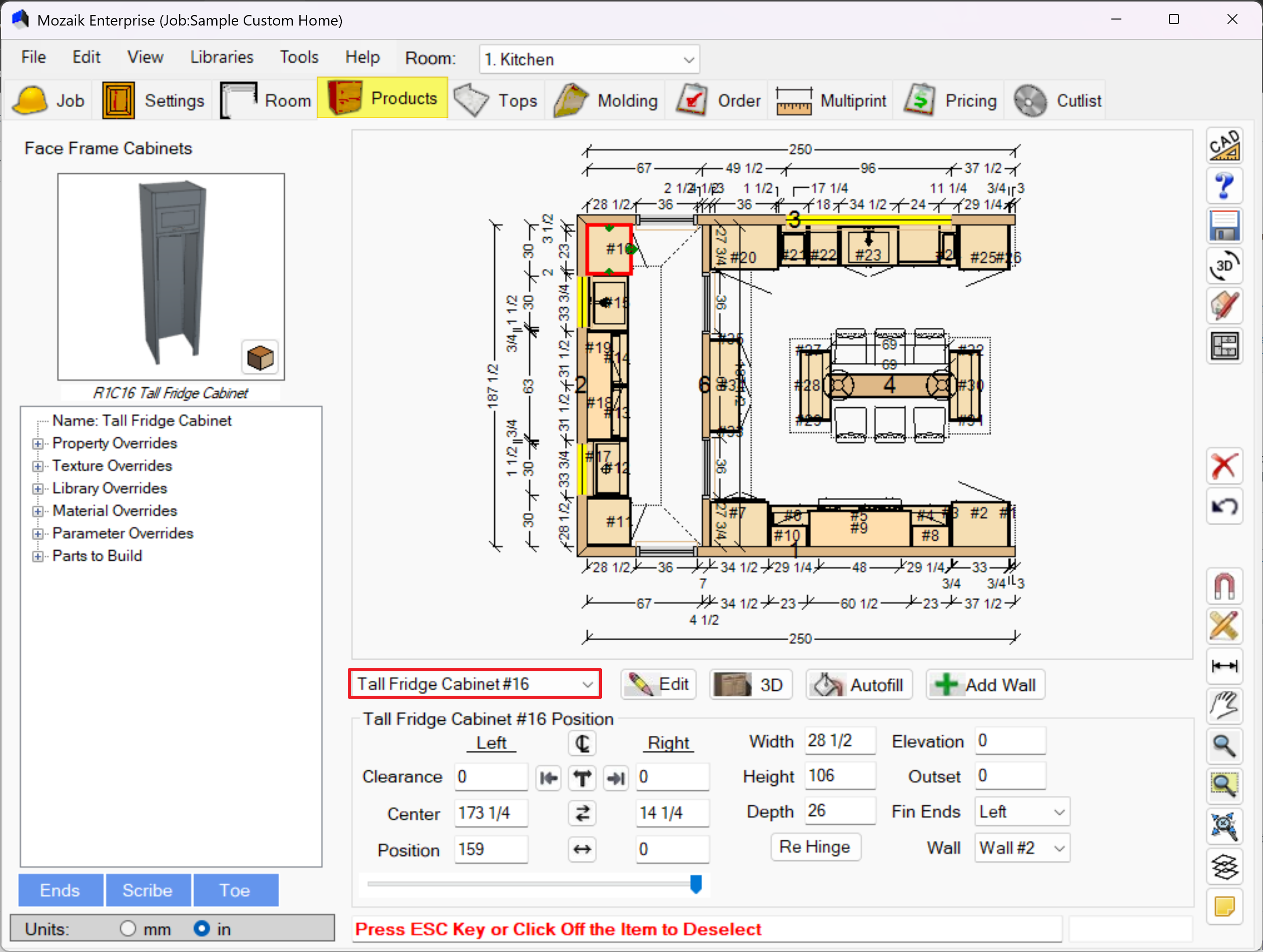Click the Autofill button
Image resolution: width=1263 pixels, height=952 pixels.
coord(859,684)
